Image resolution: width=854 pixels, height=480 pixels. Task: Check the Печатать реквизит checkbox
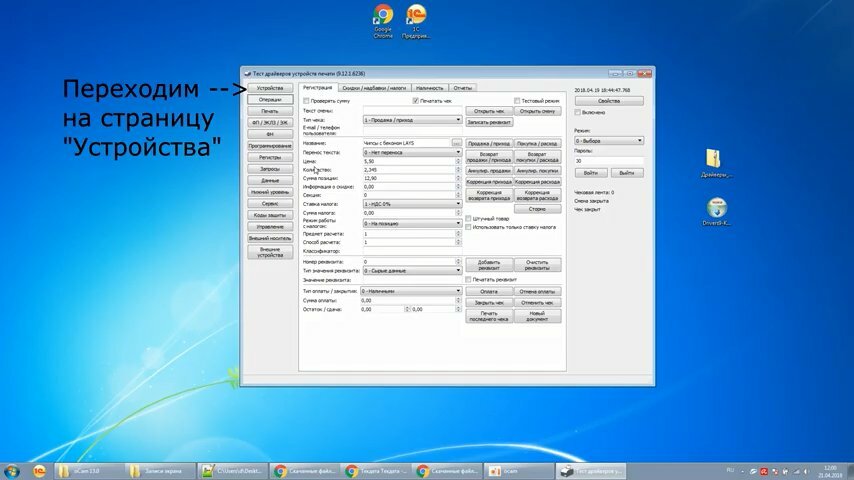coord(468,280)
